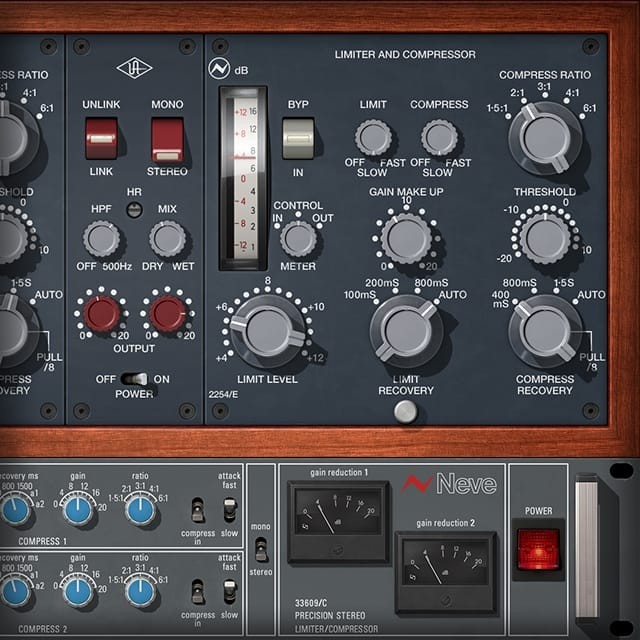Toggle the MONO/STEREO red switch

167,139
